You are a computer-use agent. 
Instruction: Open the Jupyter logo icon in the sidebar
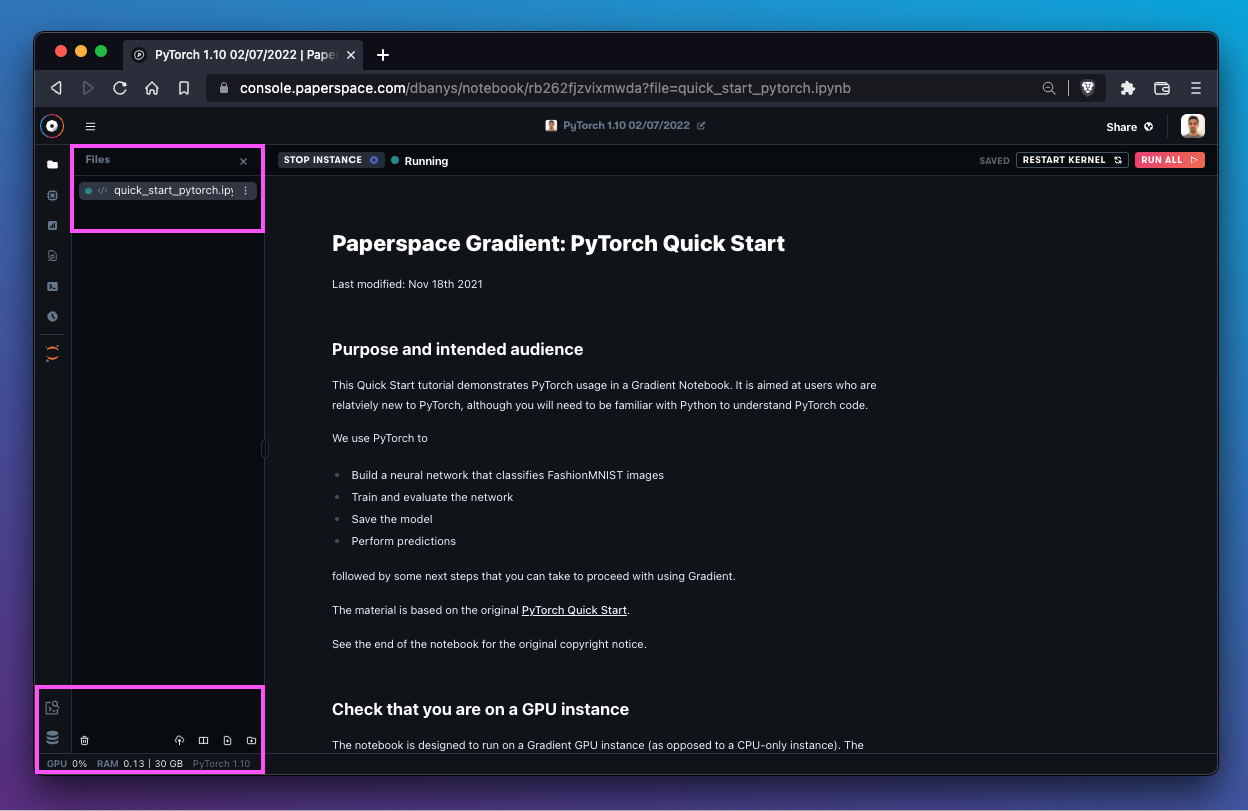(53, 353)
